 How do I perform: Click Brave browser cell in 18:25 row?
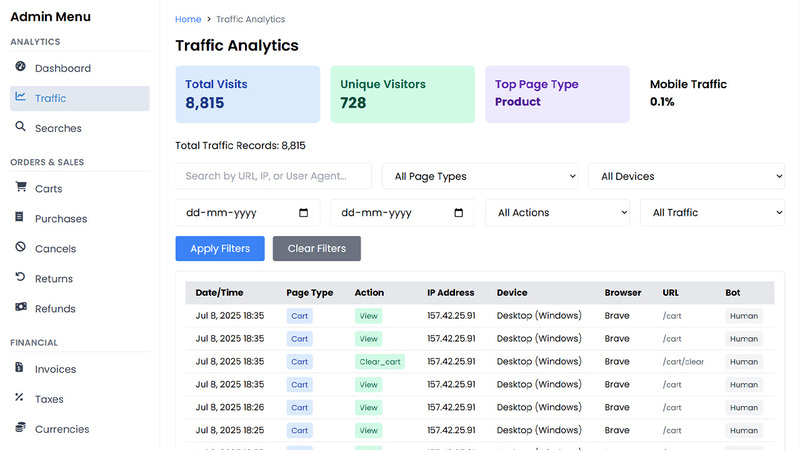pos(617,431)
